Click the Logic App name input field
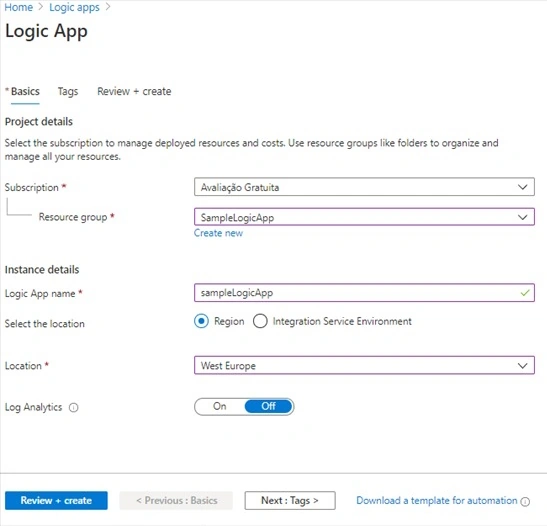Image resolution: width=547 pixels, height=526 pixels. click(364, 293)
